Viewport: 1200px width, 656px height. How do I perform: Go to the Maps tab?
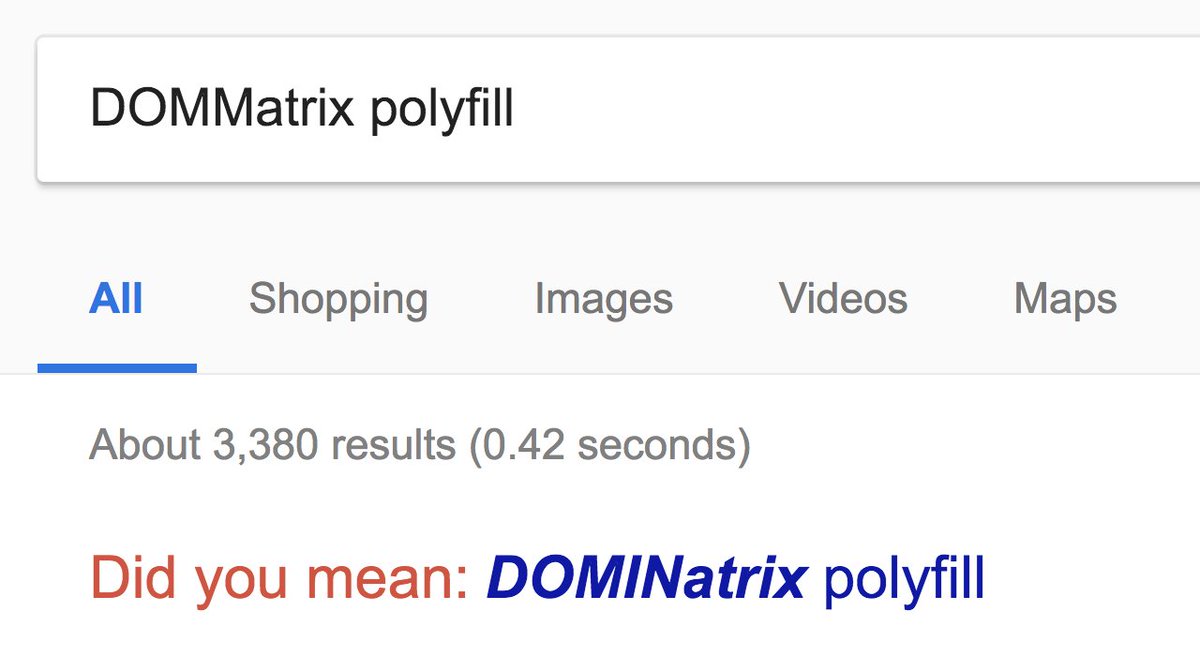(x=1065, y=299)
